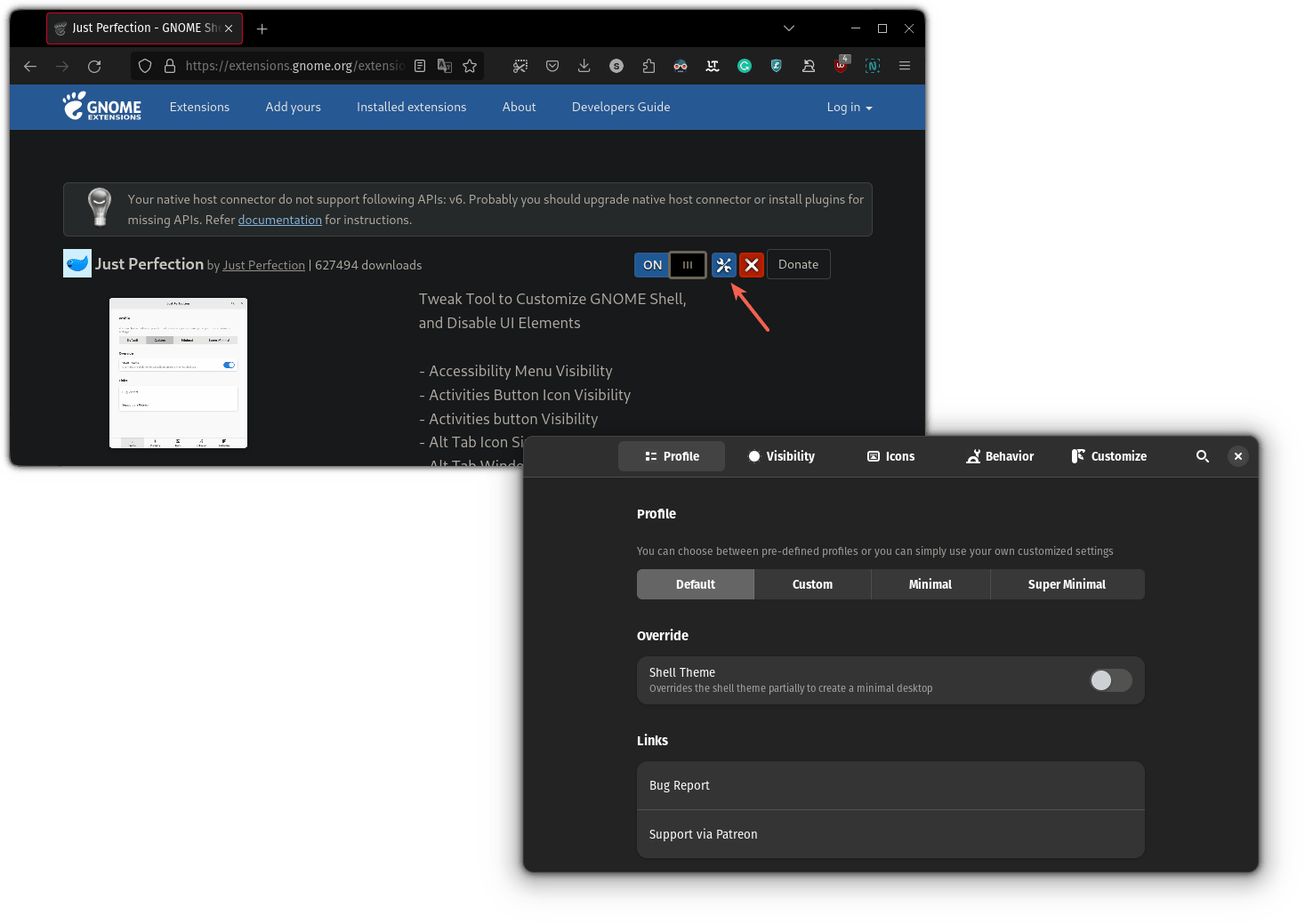Click the browser forward arrow
Screen dimensions: 1305x924
click(x=62, y=66)
